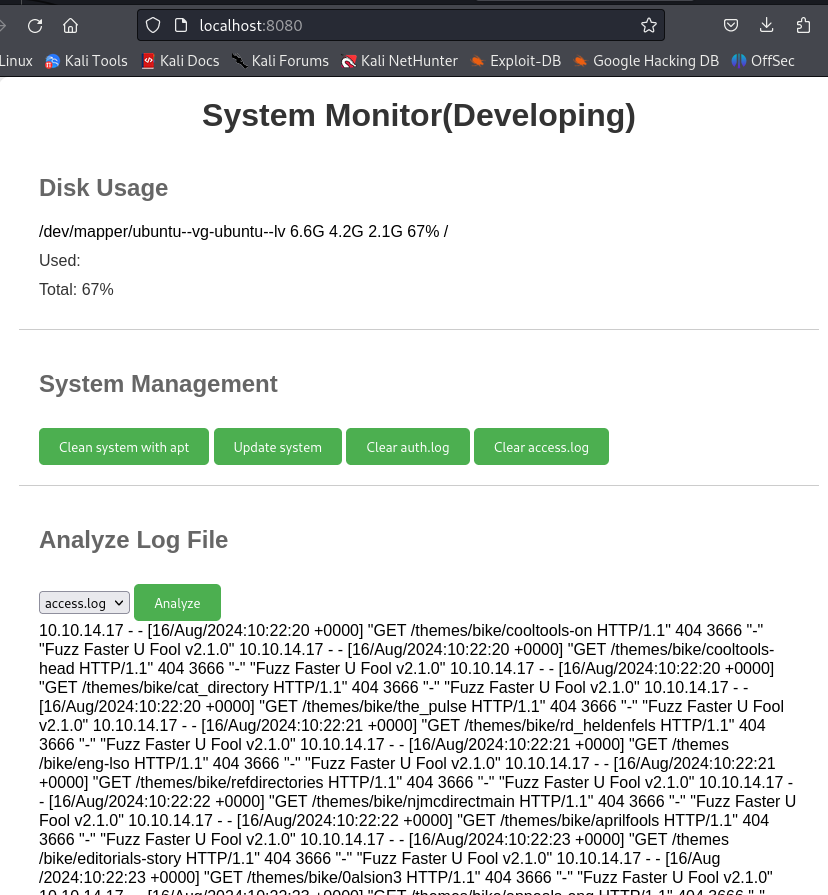This screenshot has width=828, height=895.
Task: Expand the access.log file dropdown
Action: coord(84,603)
